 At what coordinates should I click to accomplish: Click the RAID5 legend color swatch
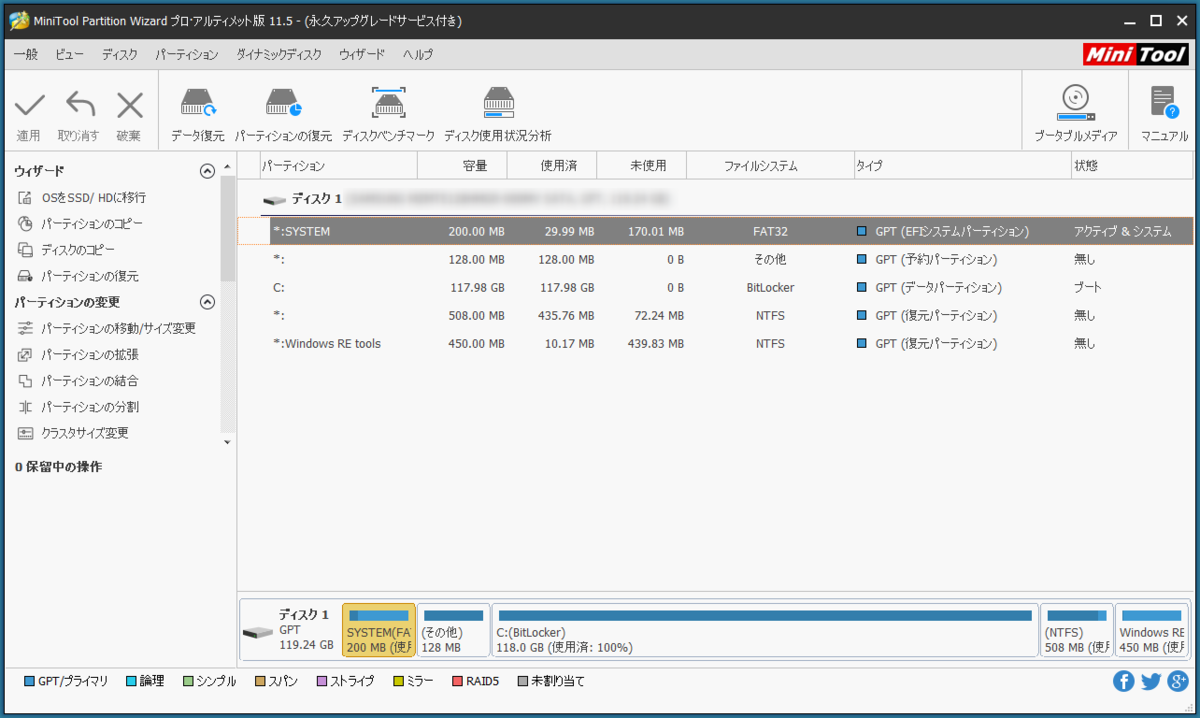[458, 681]
